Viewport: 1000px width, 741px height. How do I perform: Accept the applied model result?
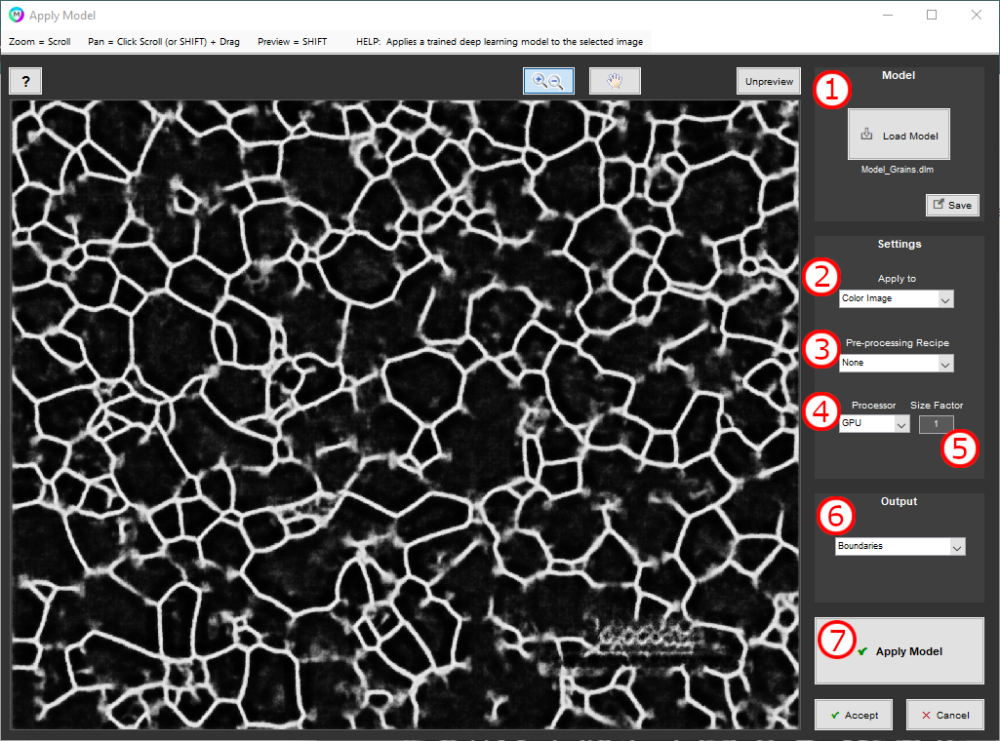854,715
